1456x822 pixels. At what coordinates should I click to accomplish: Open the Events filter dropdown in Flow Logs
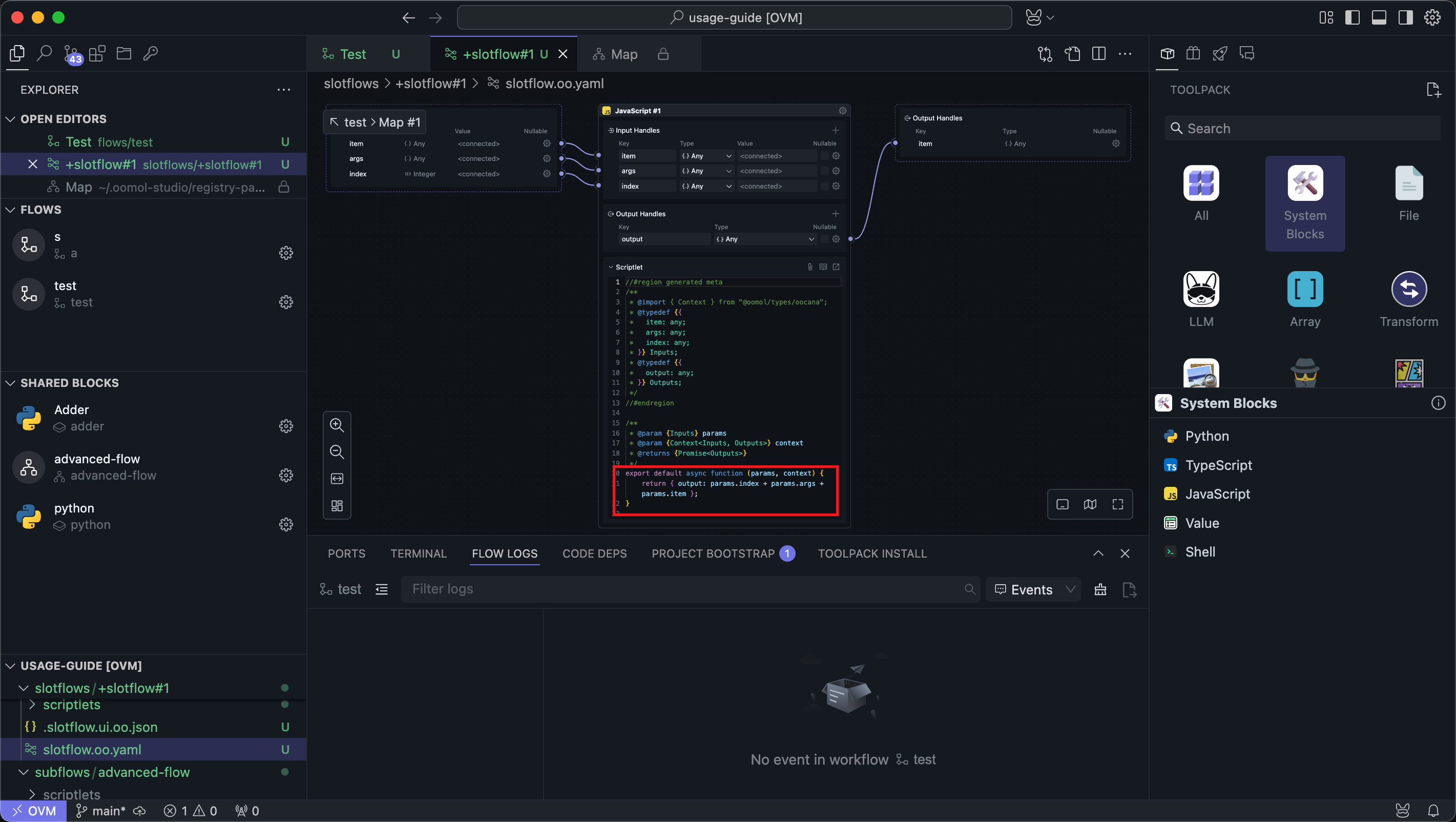click(x=1034, y=589)
